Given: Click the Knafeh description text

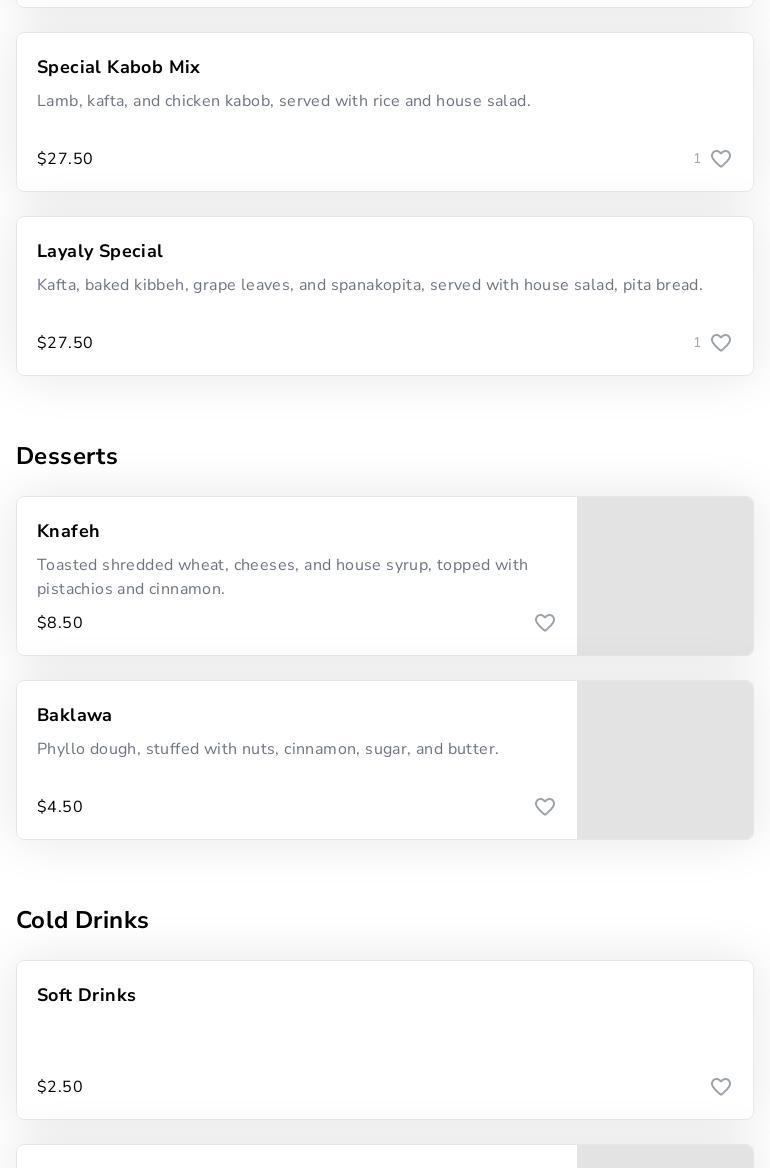Looking at the screenshot, I should tap(282, 577).
